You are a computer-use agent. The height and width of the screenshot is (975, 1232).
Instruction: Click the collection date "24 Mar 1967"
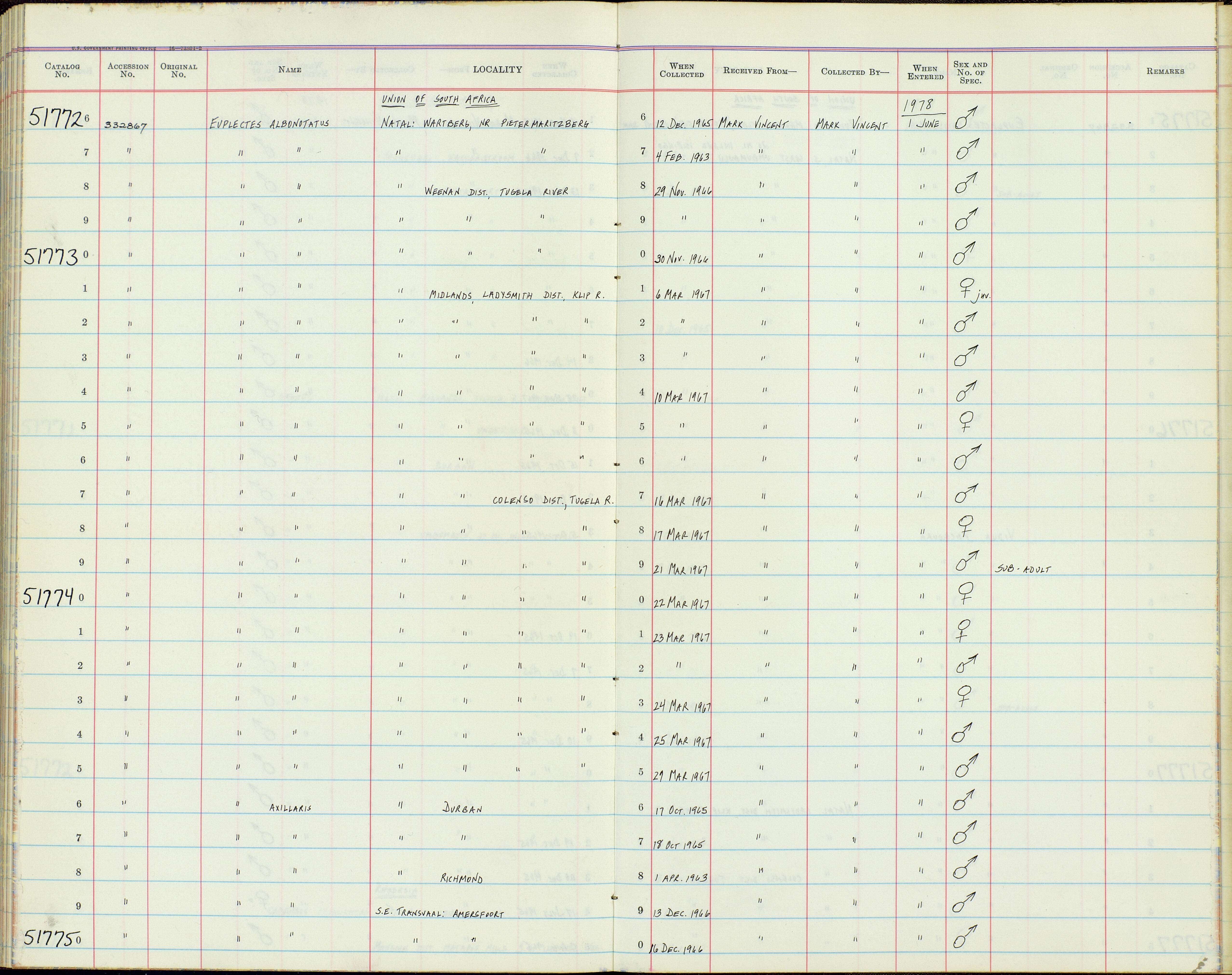coord(682,707)
